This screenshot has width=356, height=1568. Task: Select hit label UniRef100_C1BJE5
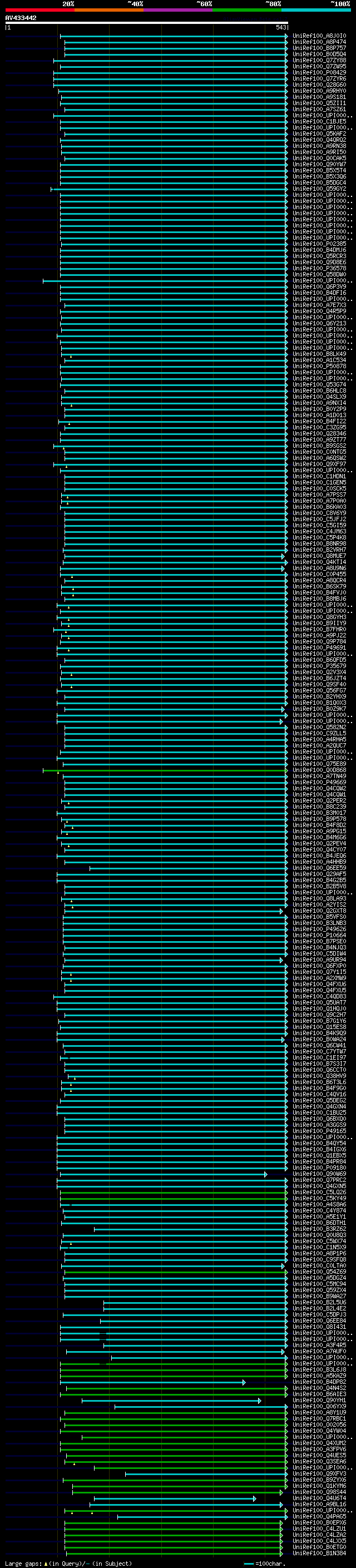[319, 122]
